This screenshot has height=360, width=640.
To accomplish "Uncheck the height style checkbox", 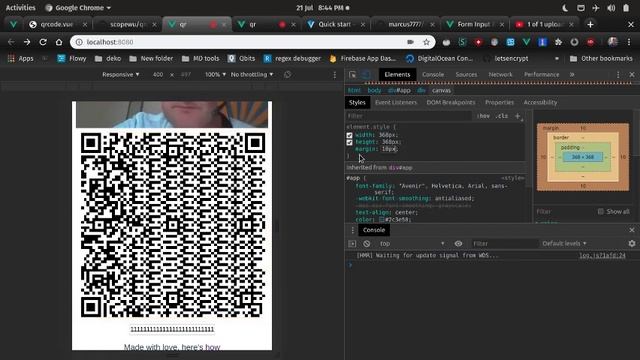I will 349,142.
